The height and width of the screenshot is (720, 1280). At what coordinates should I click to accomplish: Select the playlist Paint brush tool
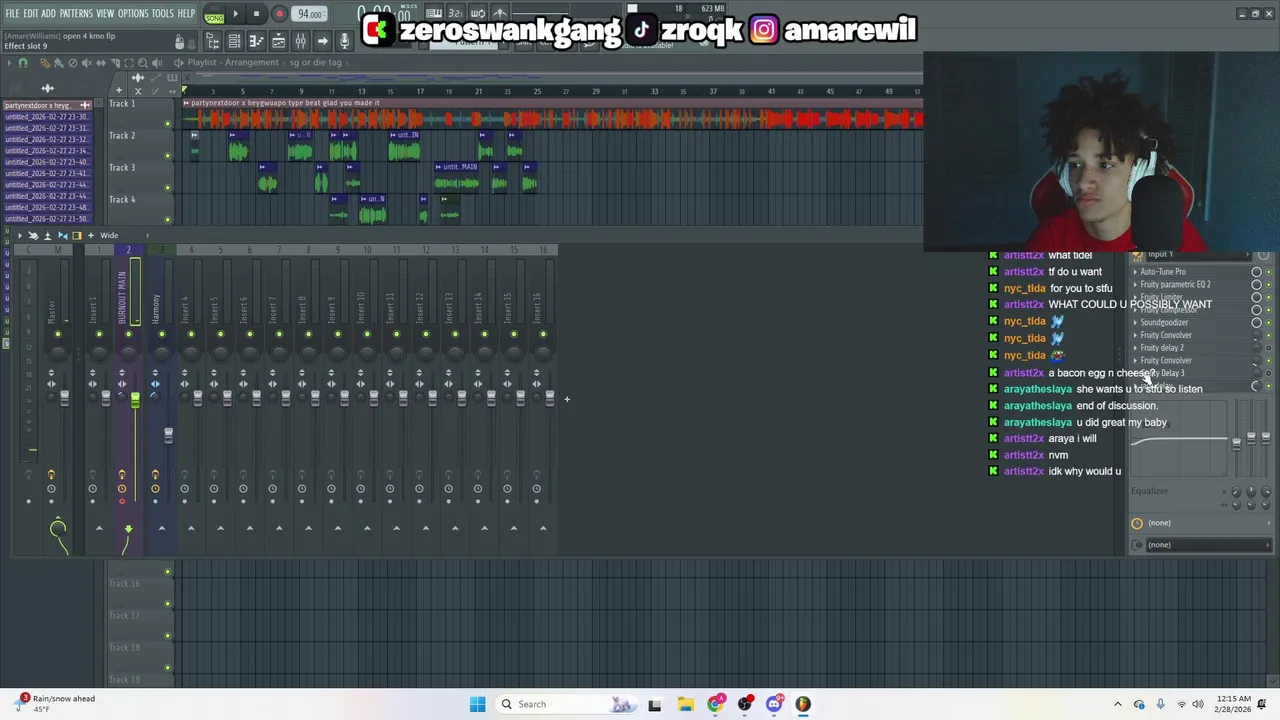click(58, 62)
